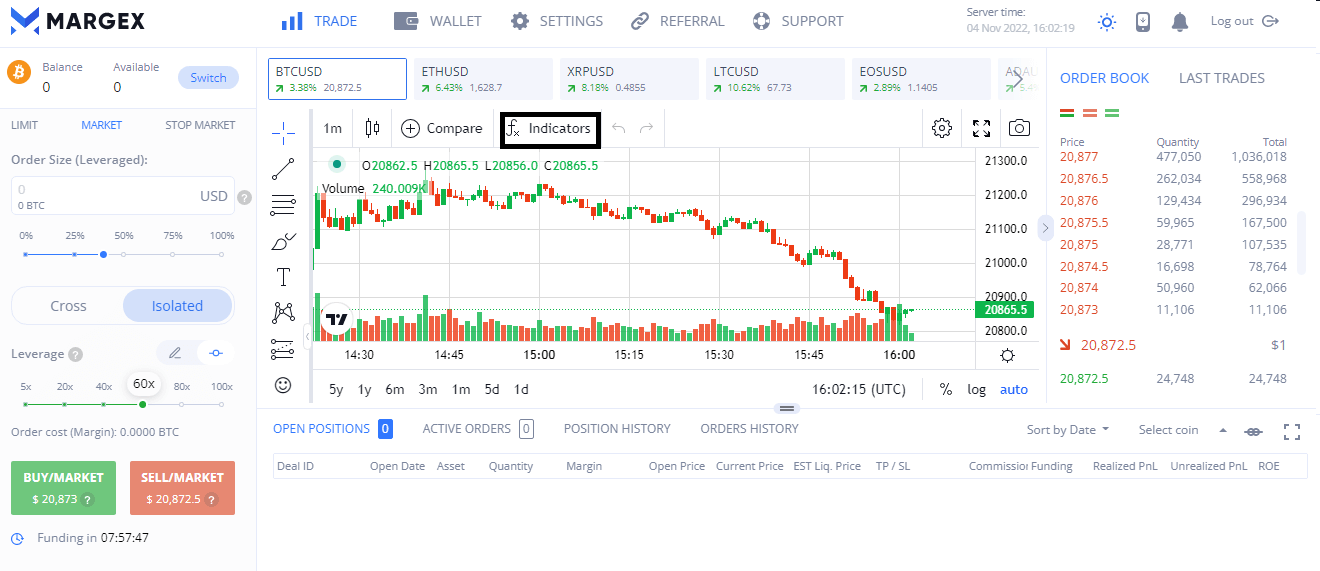Click the notifications bell icon
Screen dimensions: 1320x571
coord(1180,21)
